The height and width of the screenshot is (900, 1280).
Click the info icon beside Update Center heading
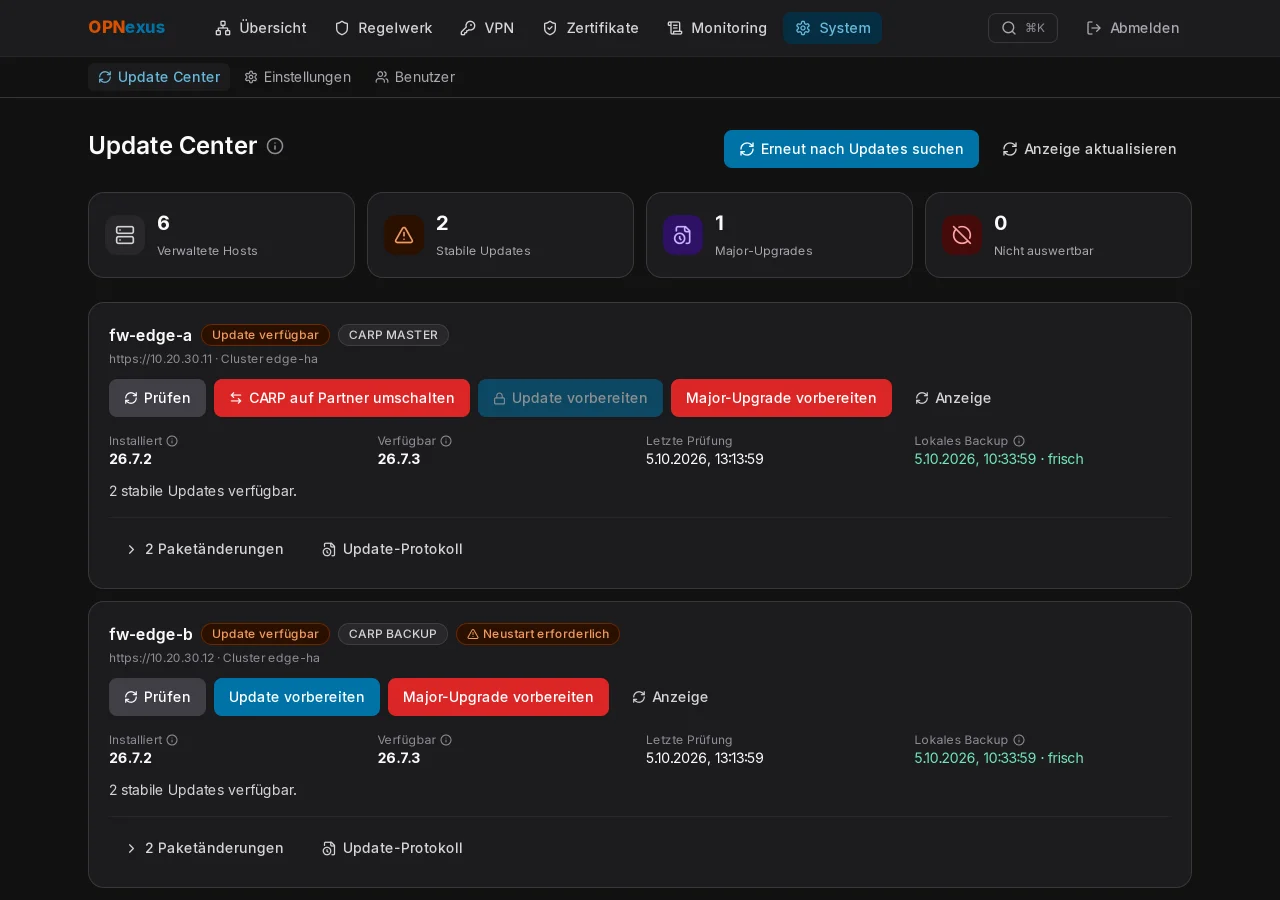275,146
